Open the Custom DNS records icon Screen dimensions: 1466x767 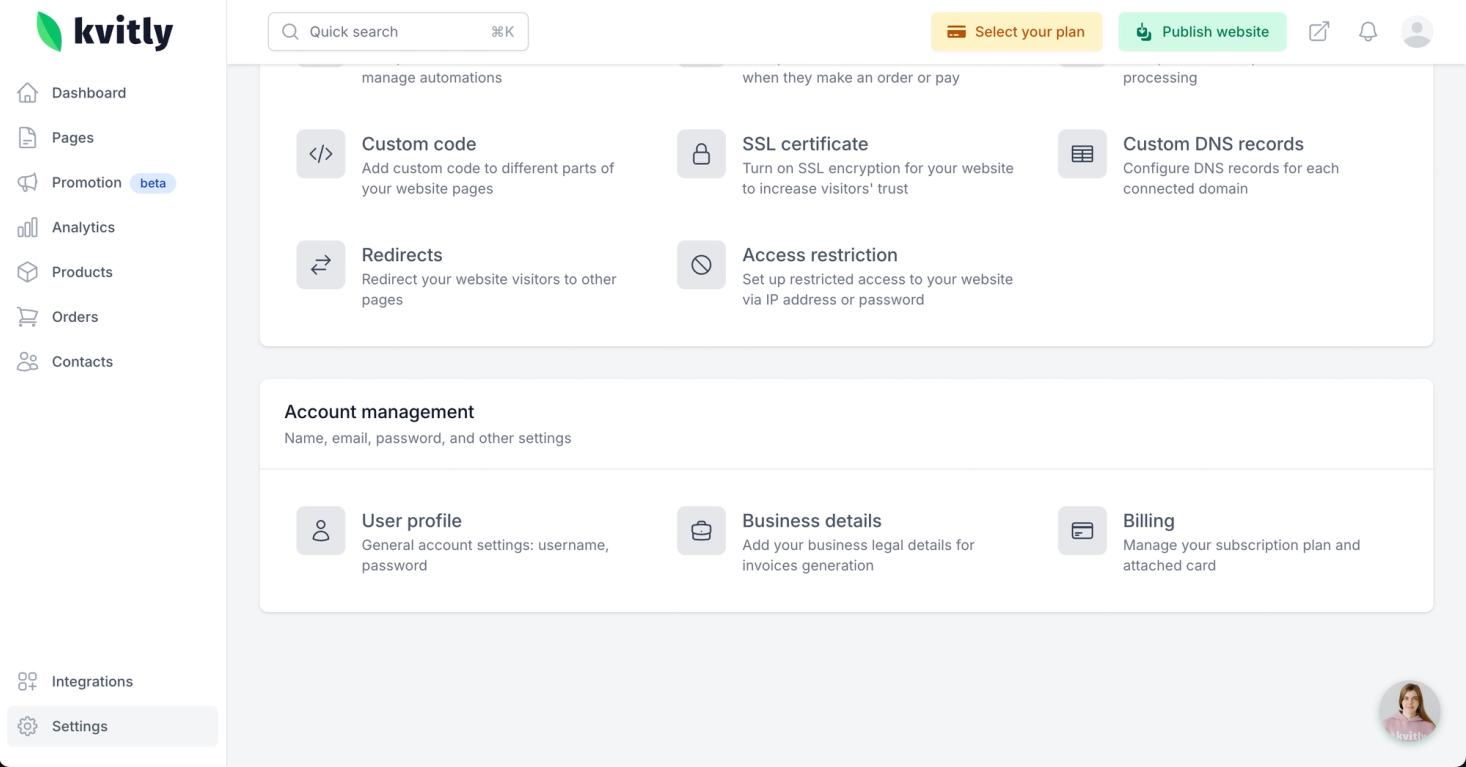tap(1082, 154)
